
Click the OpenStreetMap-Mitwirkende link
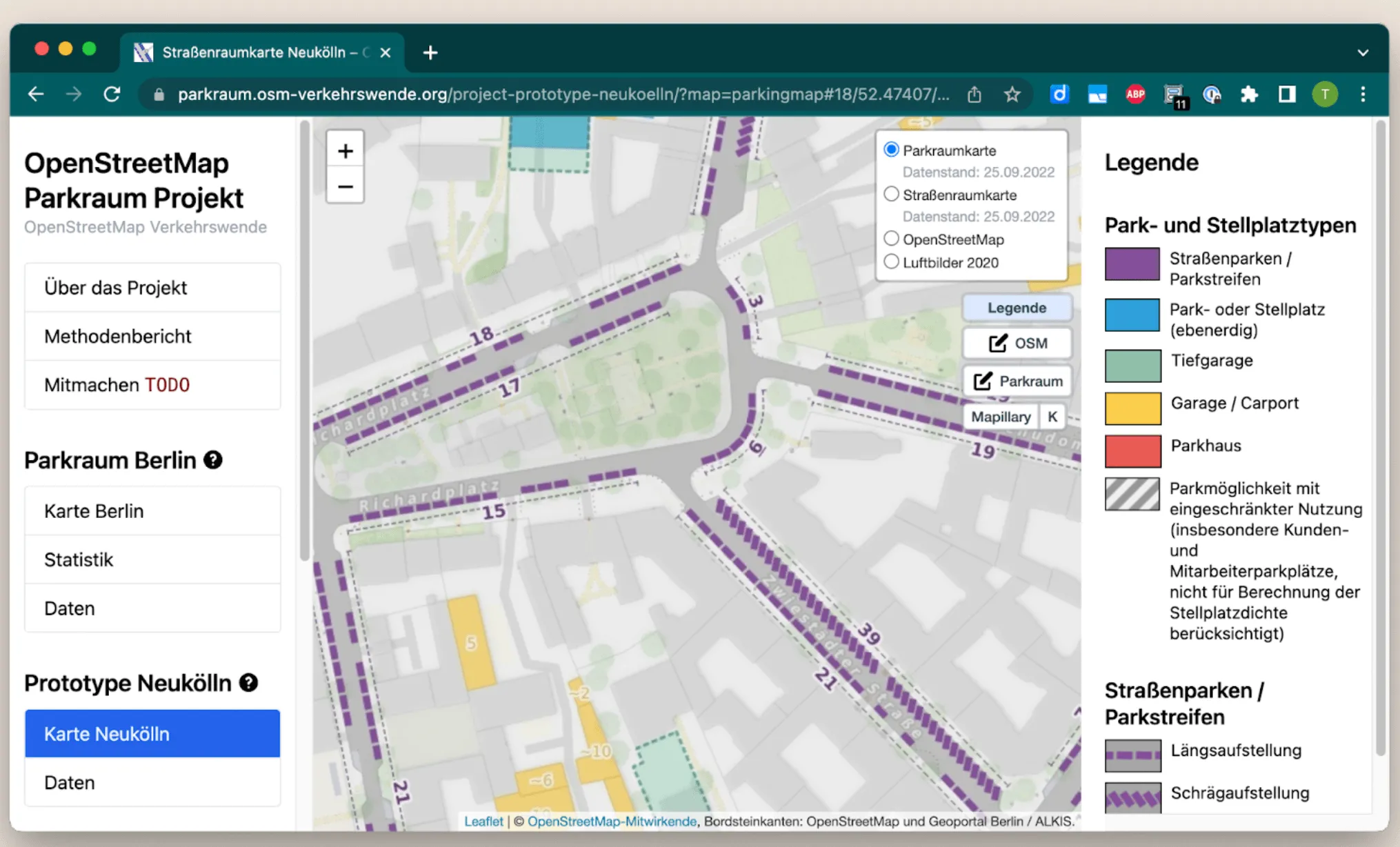click(612, 821)
